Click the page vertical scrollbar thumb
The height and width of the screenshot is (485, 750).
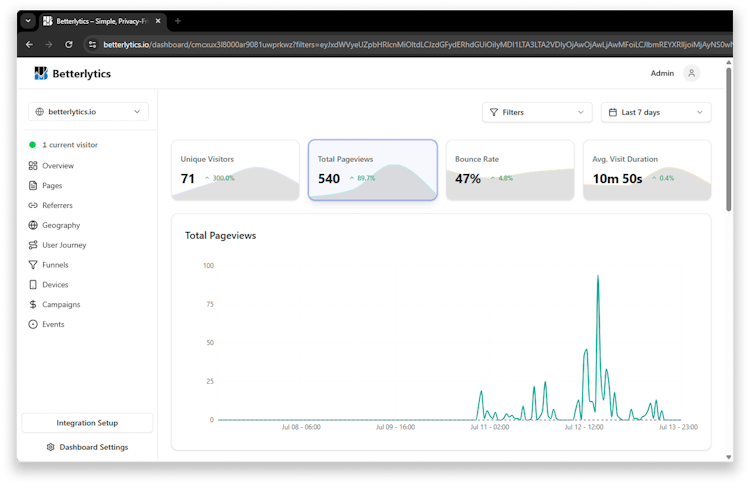click(728, 139)
